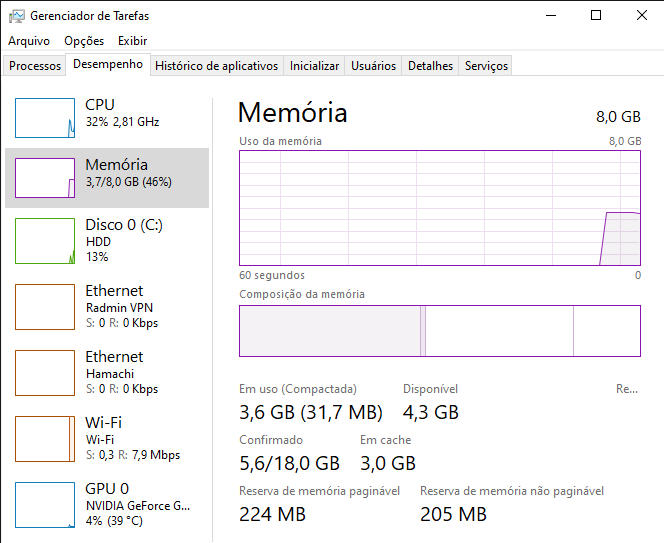Select the Ethernet Radmin VPN graph icon
Viewport: 664px width, 543px height.
click(x=45, y=307)
